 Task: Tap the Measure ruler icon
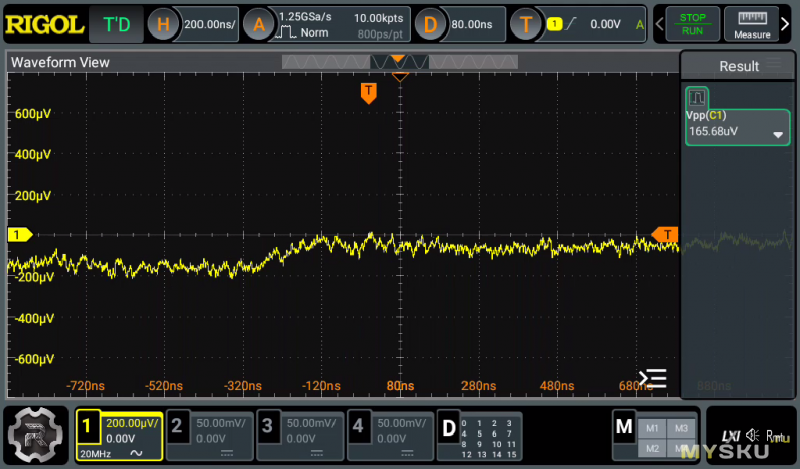(x=752, y=24)
